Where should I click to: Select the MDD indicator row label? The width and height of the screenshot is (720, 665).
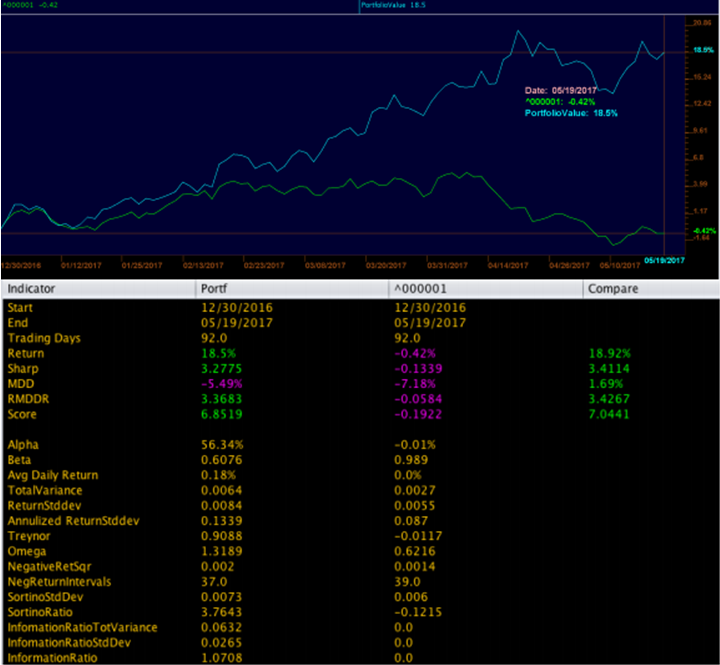pyautogui.click(x=21, y=384)
